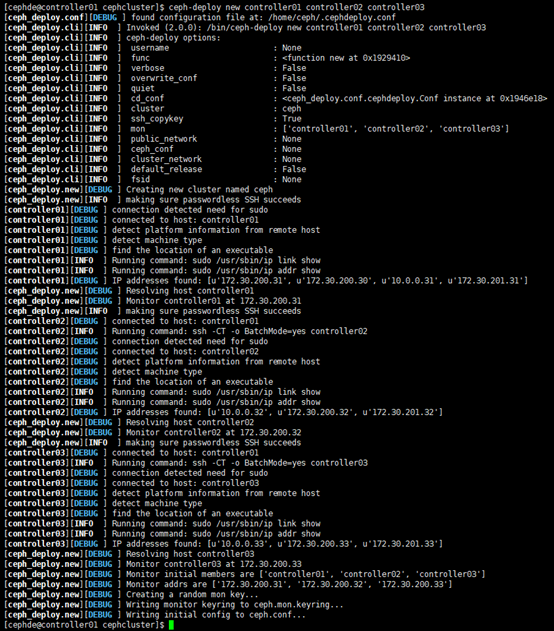This screenshot has width=554, height=631.
Task: Click the mon list of controller names
Action: [x=395, y=129]
